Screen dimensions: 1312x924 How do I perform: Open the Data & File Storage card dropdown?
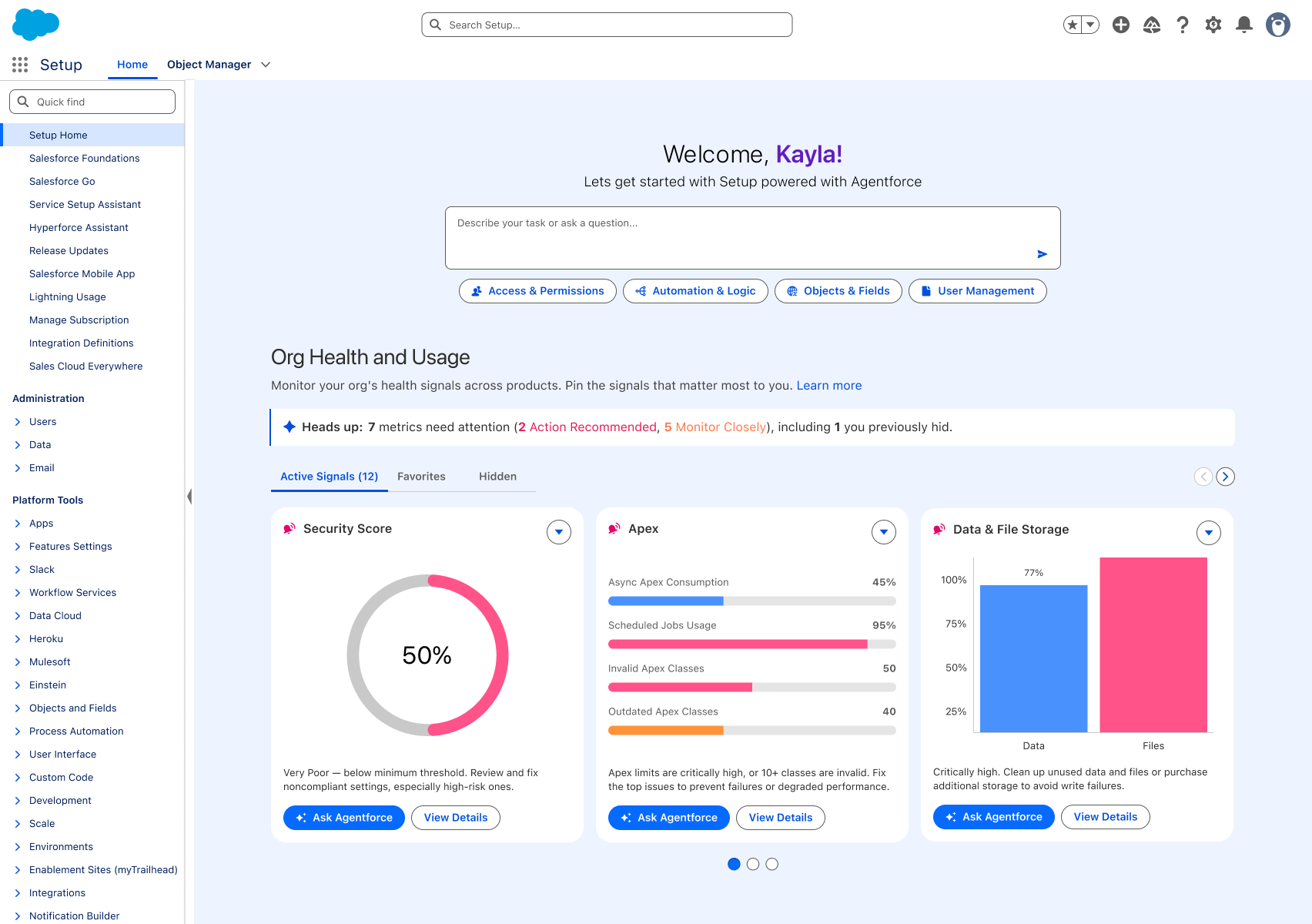point(1209,533)
